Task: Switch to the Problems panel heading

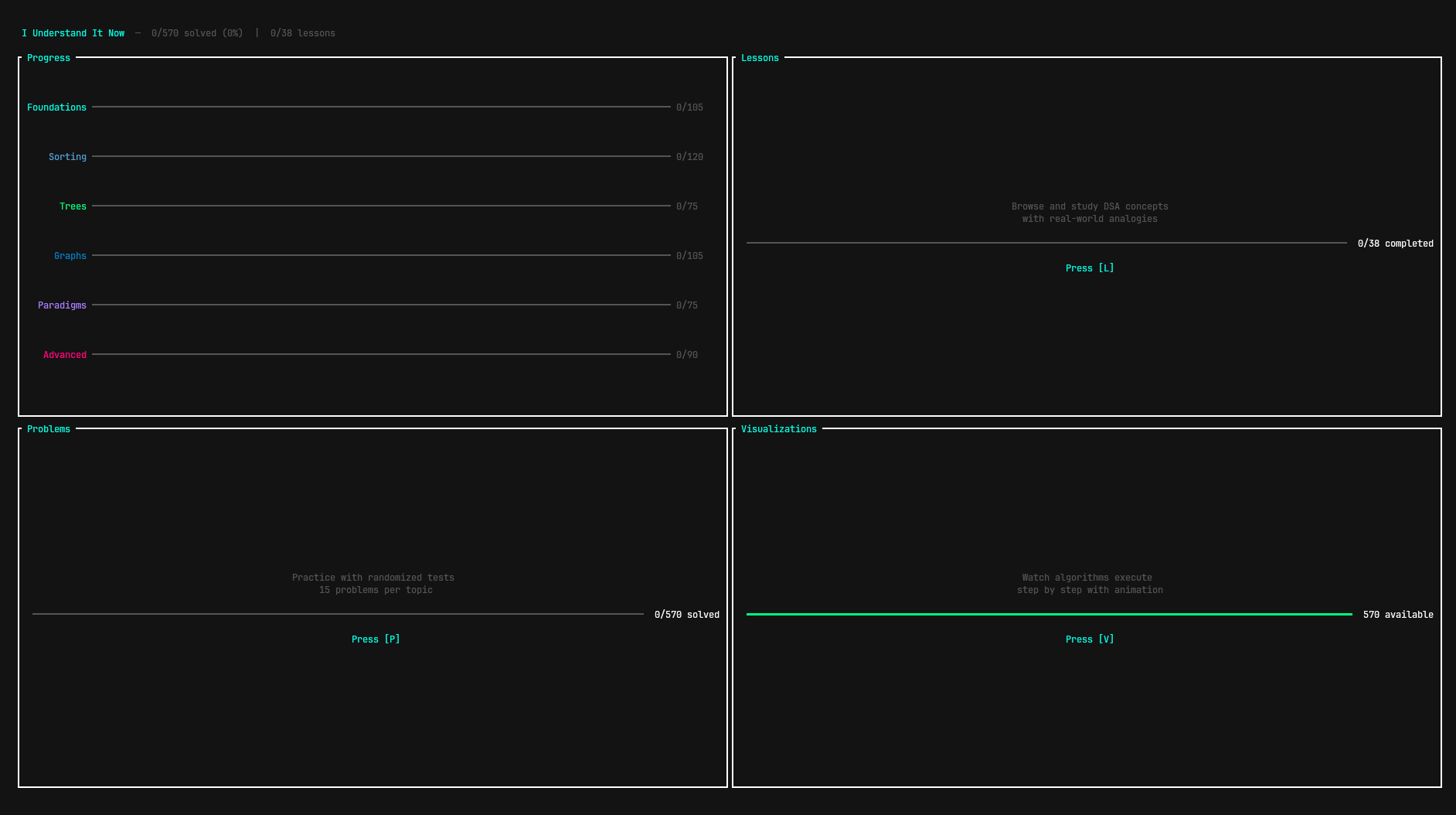Action: point(48,429)
